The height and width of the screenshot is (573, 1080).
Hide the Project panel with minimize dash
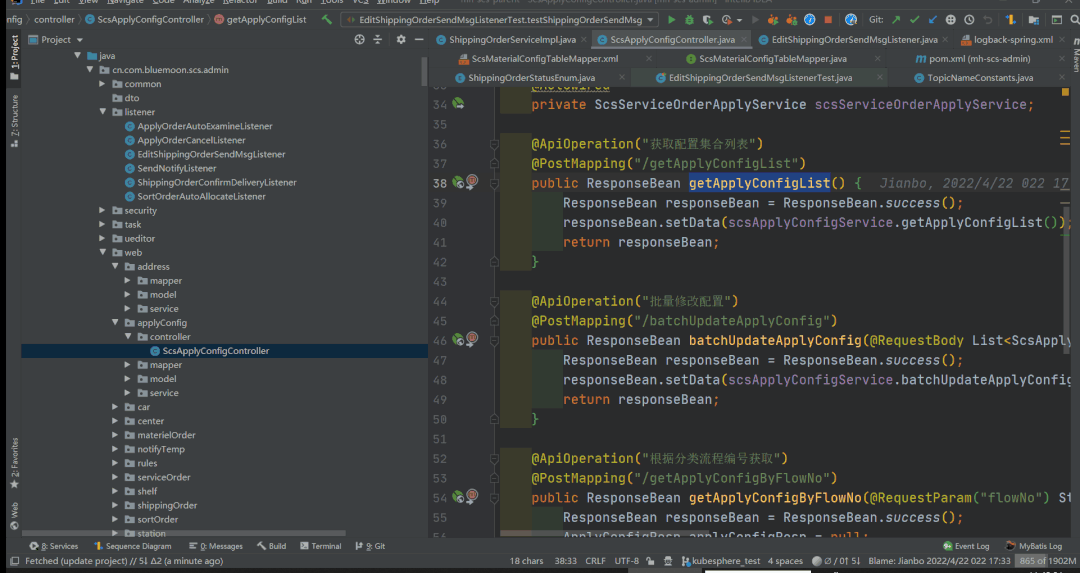(420, 39)
